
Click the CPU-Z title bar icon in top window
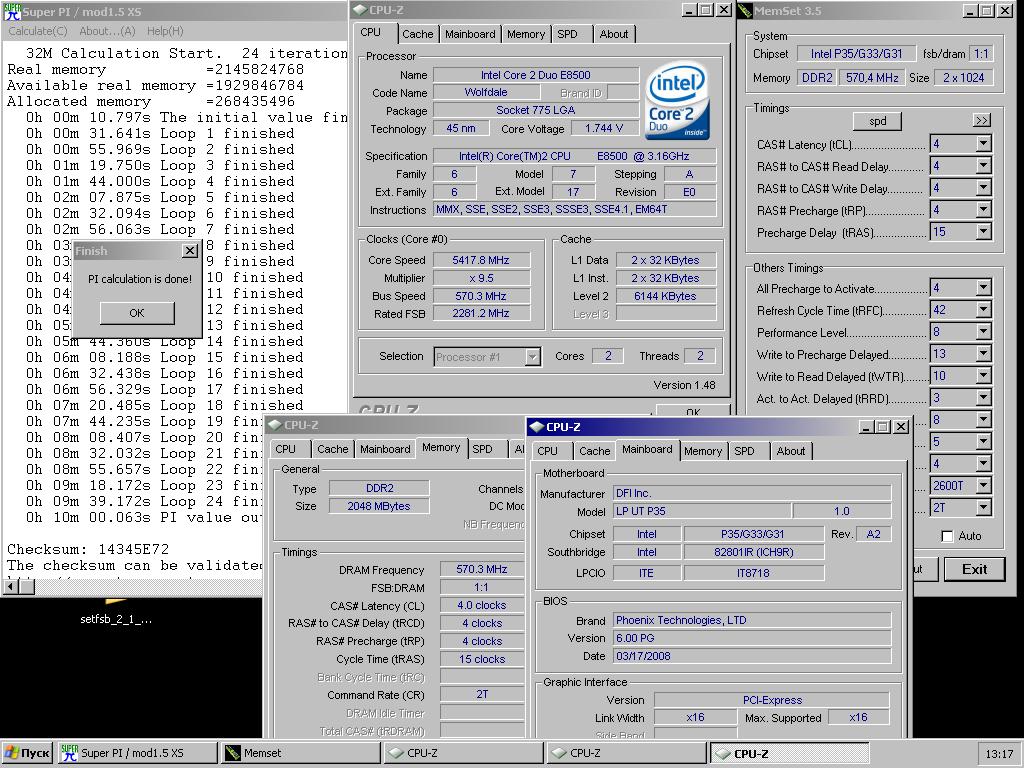[359, 10]
